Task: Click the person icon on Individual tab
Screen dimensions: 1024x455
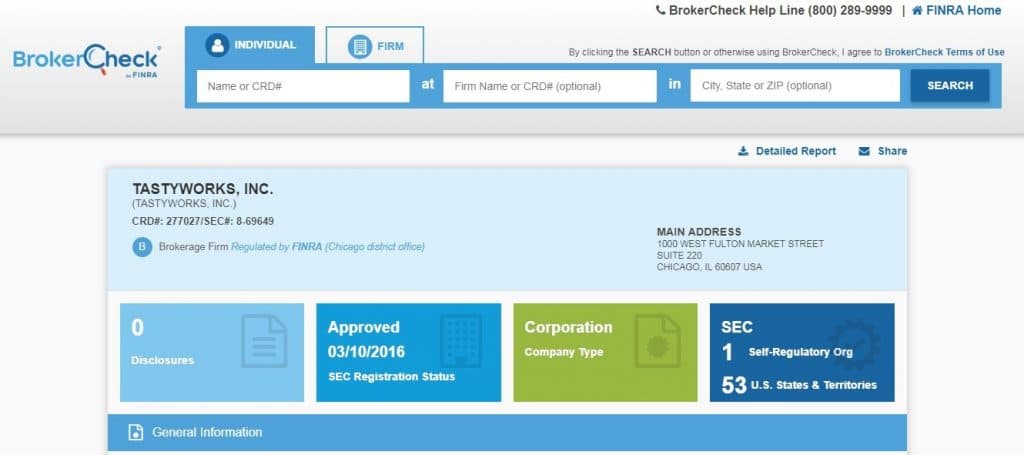Action: pyautogui.click(x=217, y=45)
